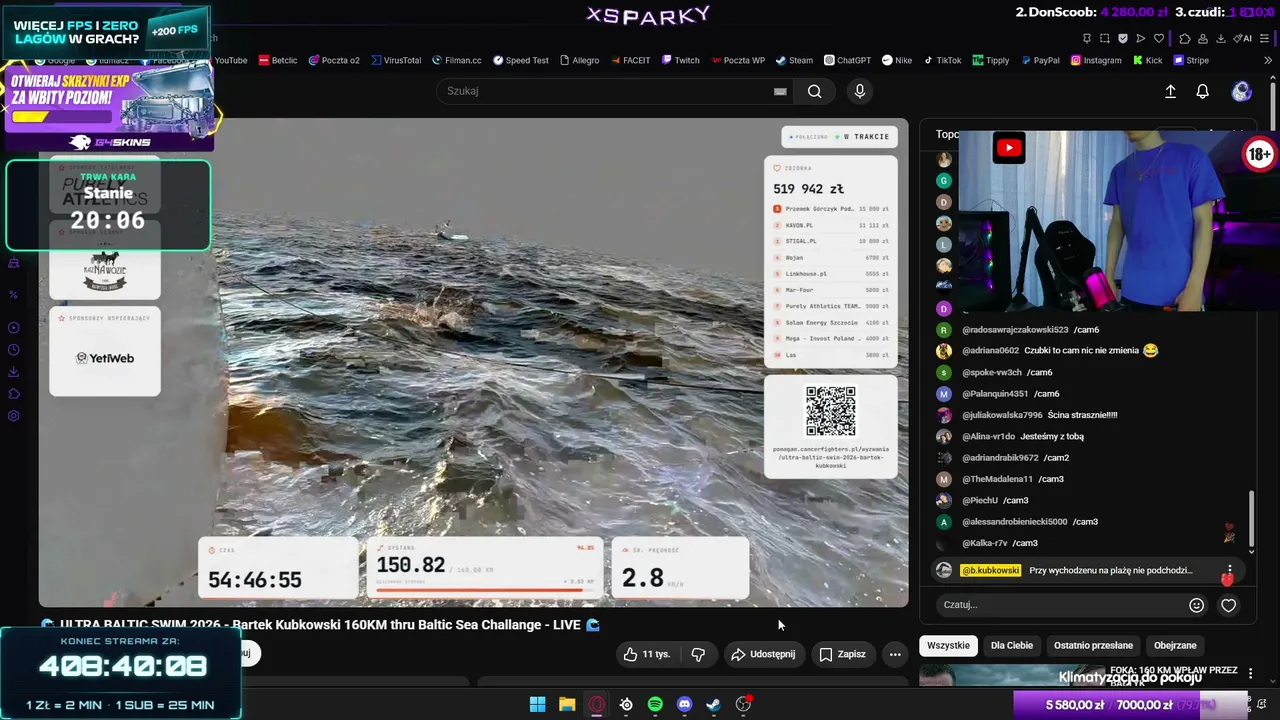Like the video with thumbs up
Screen dimensions: 1280x720
tap(647, 654)
